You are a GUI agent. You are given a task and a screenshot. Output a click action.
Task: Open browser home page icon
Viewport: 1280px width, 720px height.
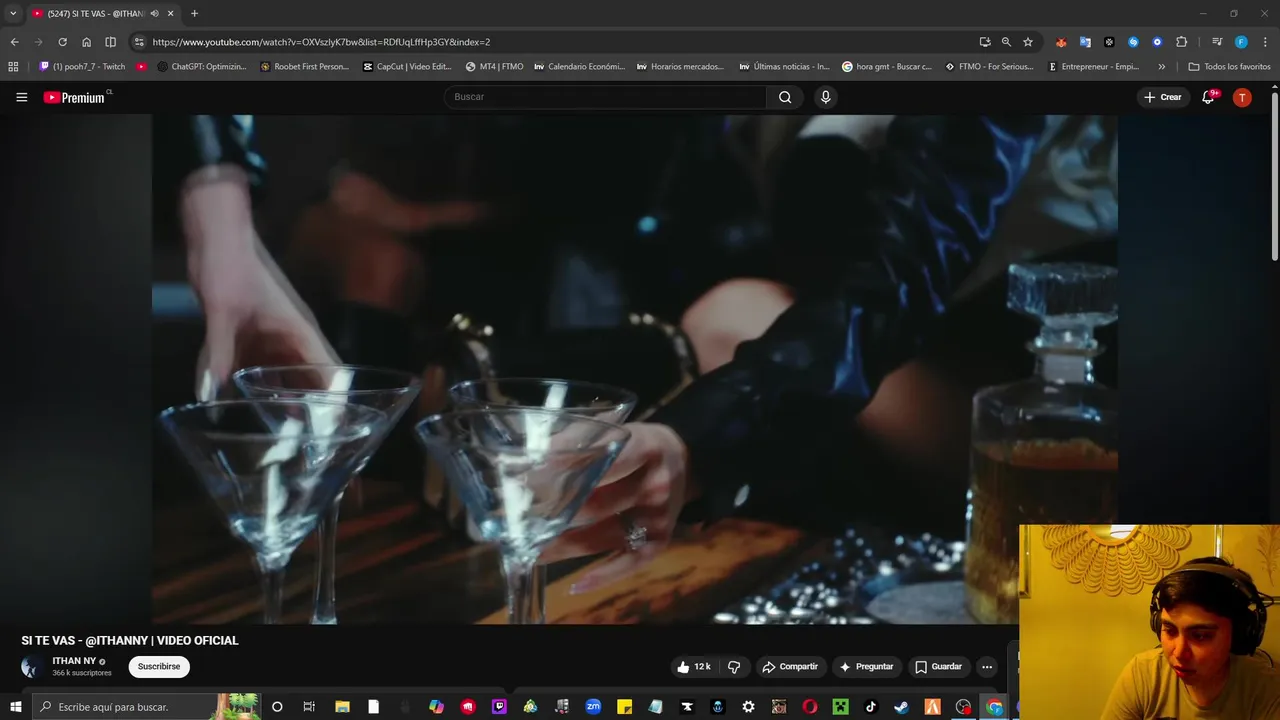[x=86, y=42]
